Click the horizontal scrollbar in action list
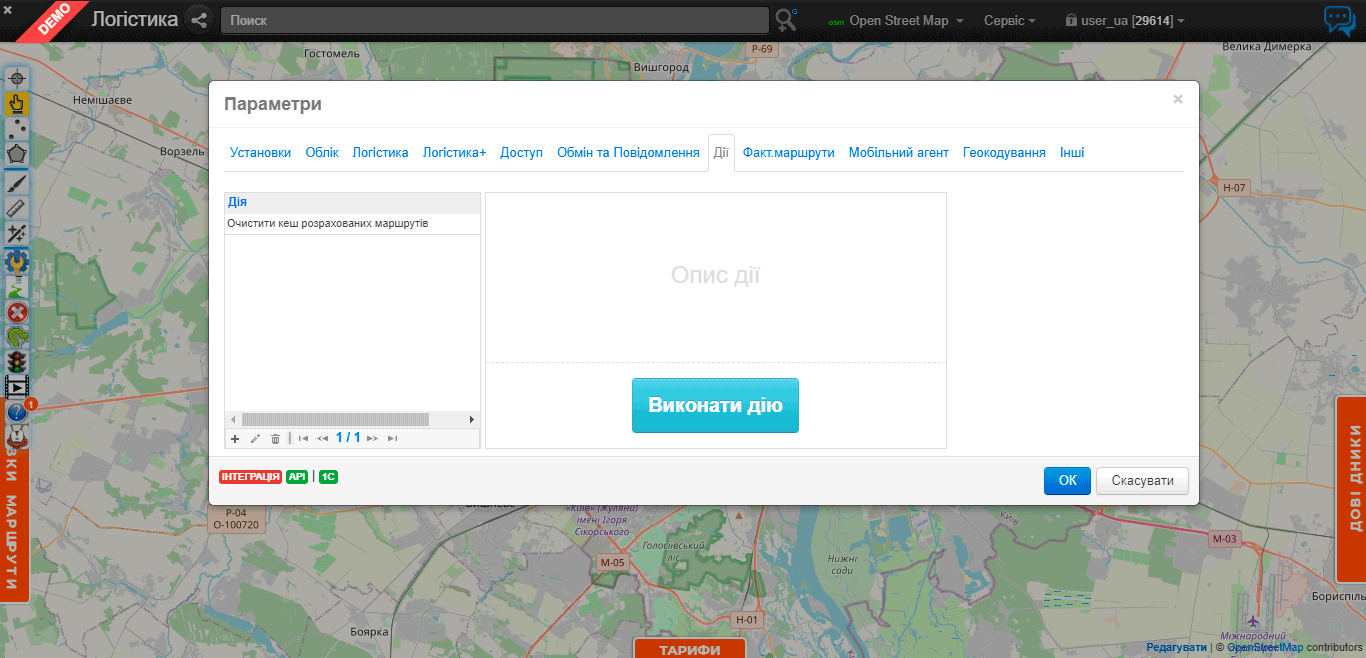This screenshot has width=1366, height=658. [x=335, y=420]
